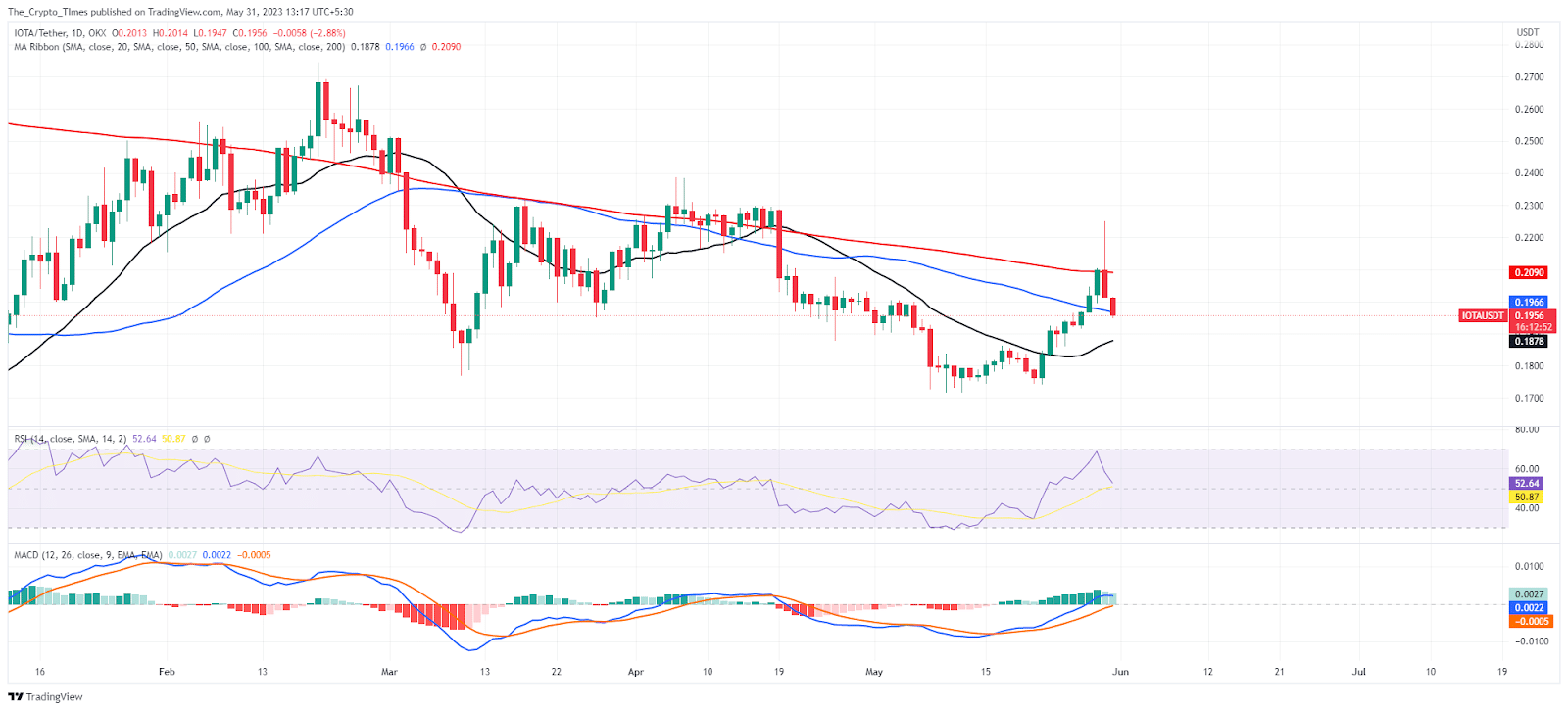The width and height of the screenshot is (1568, 711).
Task: Click the 0.1800 price axis label
Action: (1530, 366)
